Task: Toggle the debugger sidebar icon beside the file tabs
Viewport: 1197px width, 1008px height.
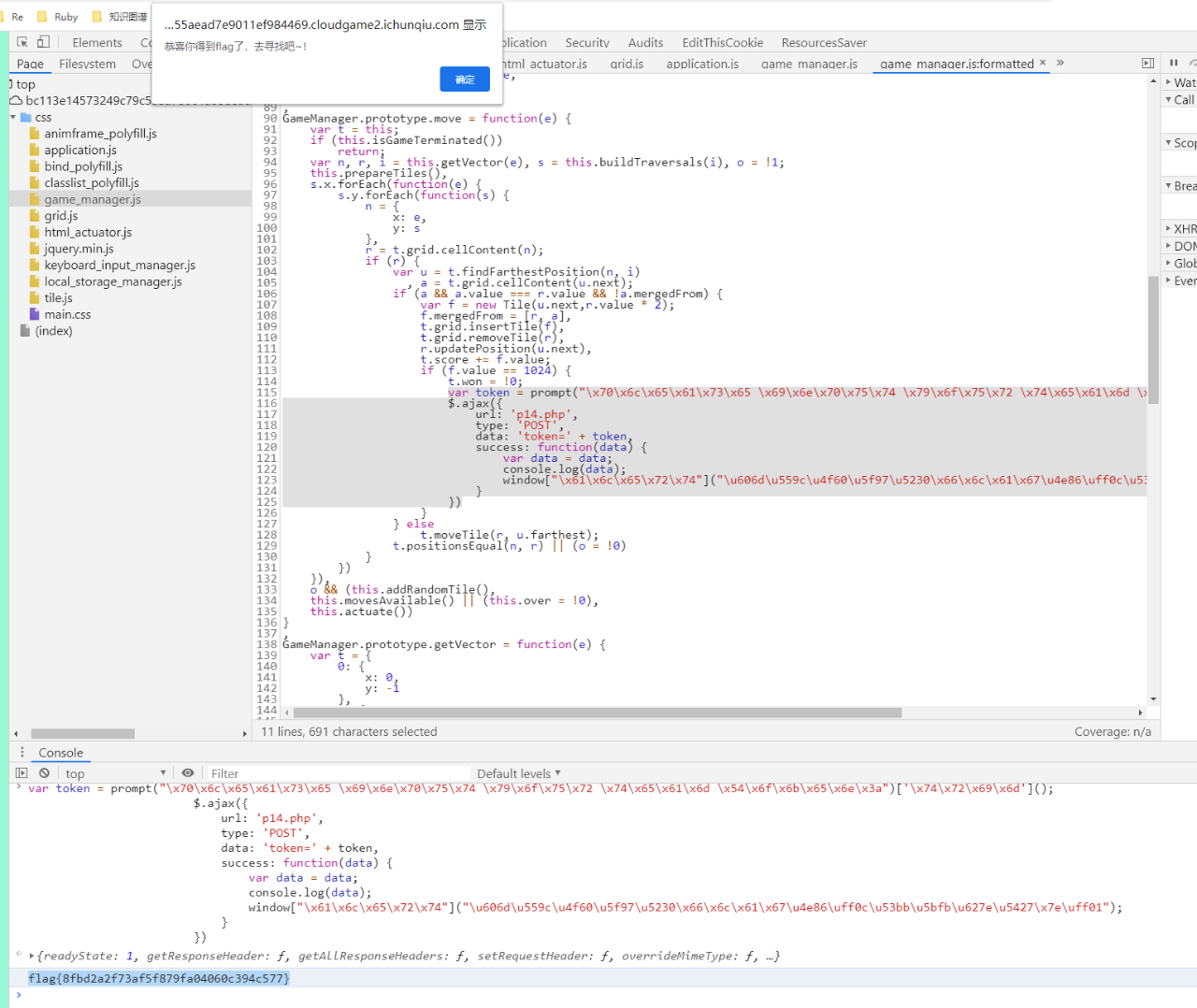Action: click(1147, 63)
